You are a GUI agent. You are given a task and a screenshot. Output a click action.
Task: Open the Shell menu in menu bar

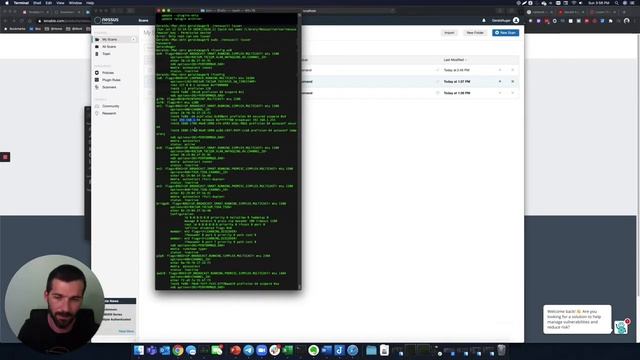pyautogui.click(x=37, y=3)
